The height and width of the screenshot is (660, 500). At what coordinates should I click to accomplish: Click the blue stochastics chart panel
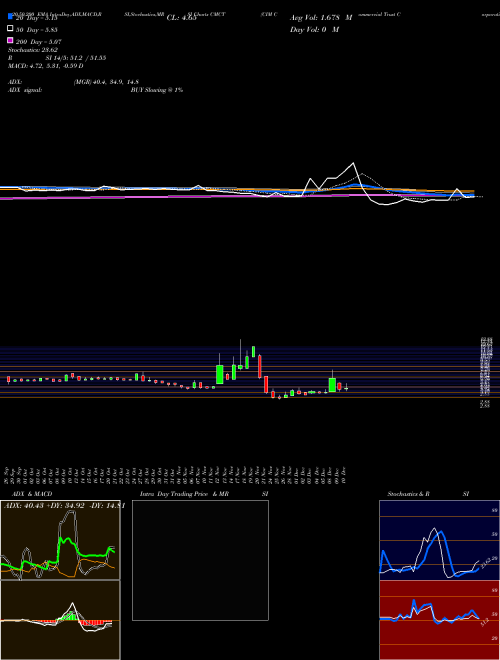pos(439,540)
